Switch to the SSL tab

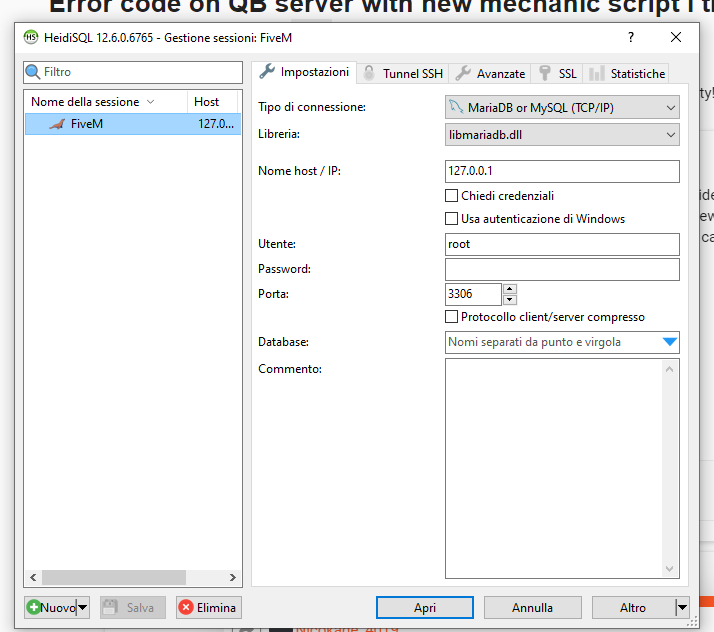point(557,73)
